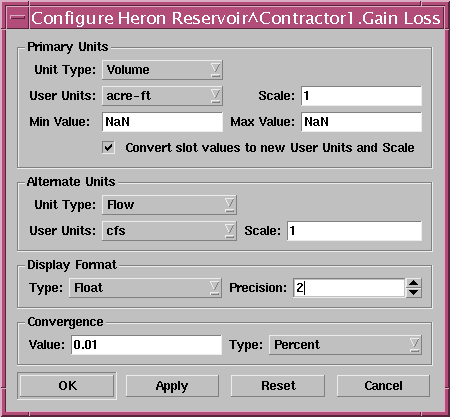Screen dimensions: 450x417
Task: Click the Reset button
Action: [278, 386]
